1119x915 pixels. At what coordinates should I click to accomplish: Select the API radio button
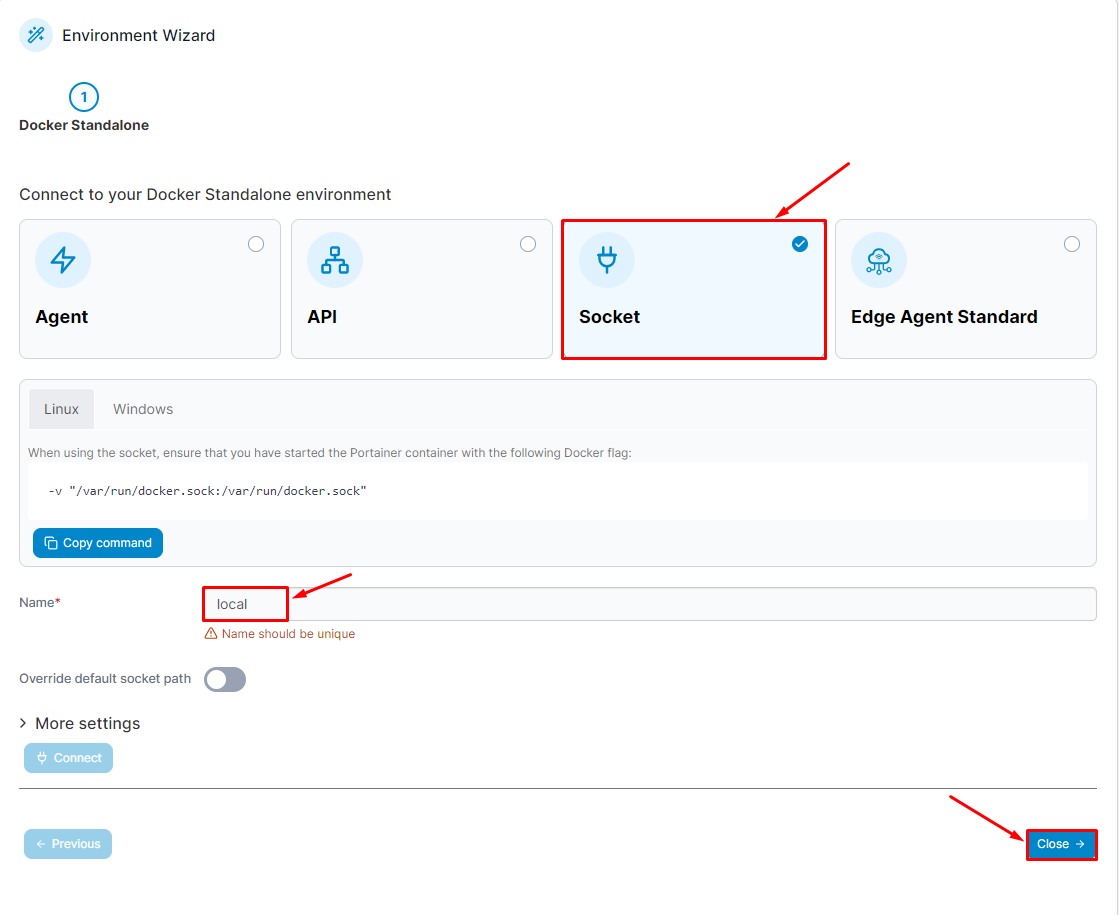click(528, 244)
